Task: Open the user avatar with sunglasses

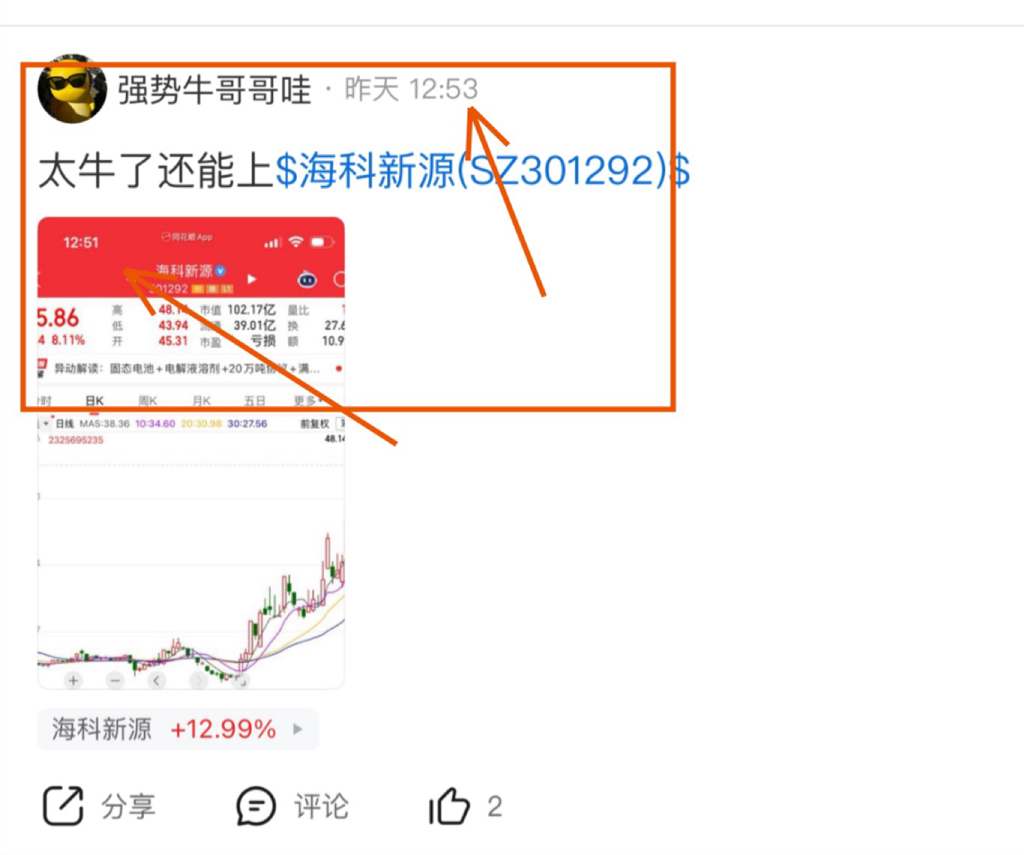Action: pos(72,89)
